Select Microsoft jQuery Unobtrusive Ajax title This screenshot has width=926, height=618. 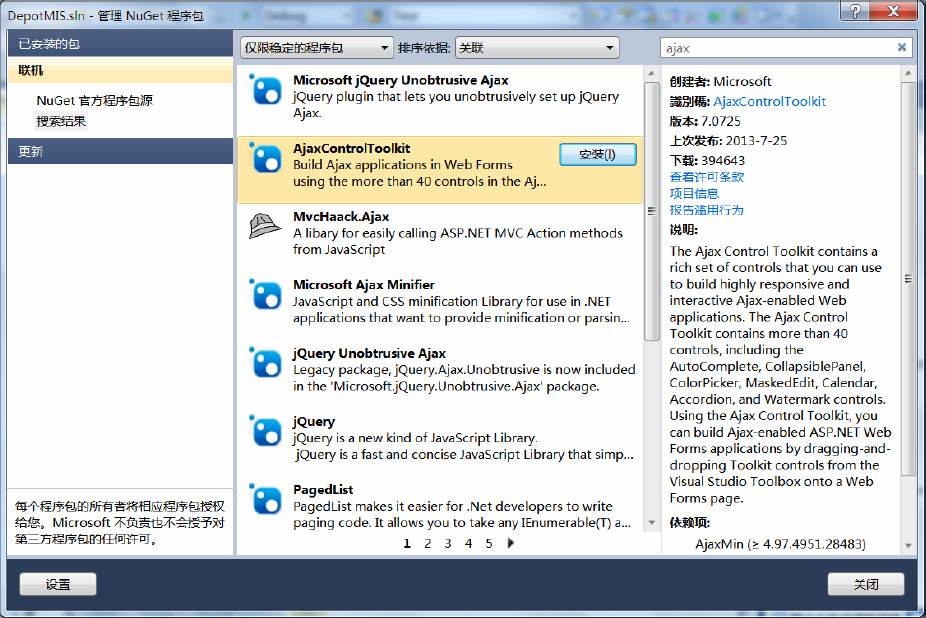(401, 80)
